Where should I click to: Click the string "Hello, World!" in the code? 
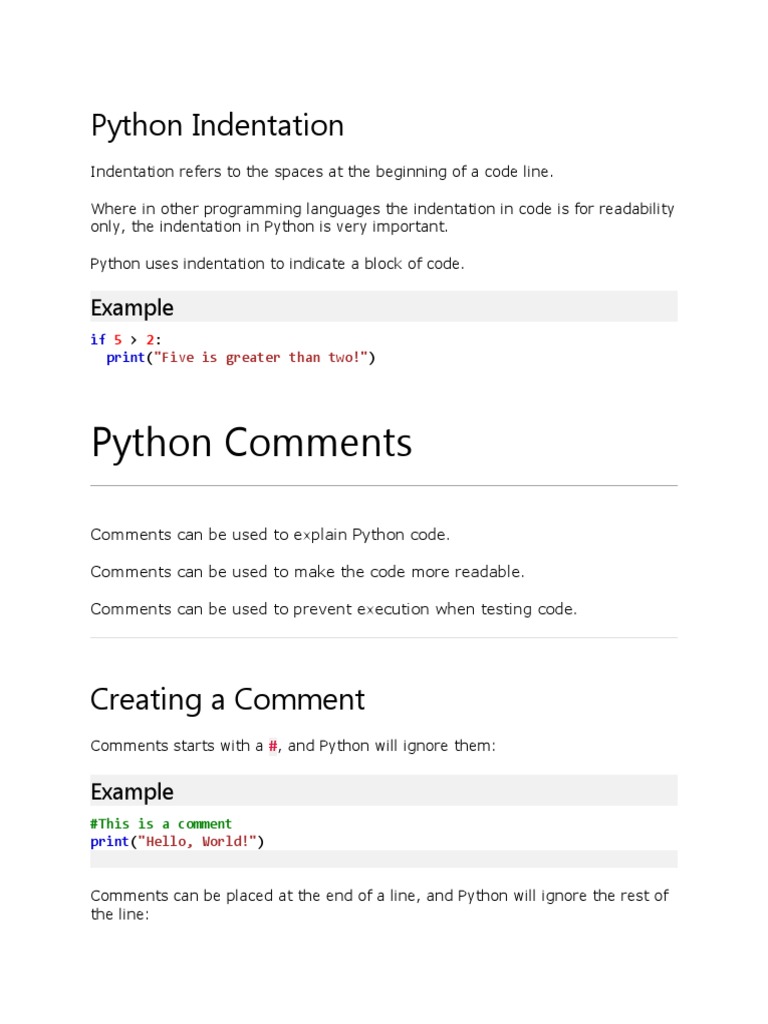click(198, 842)
